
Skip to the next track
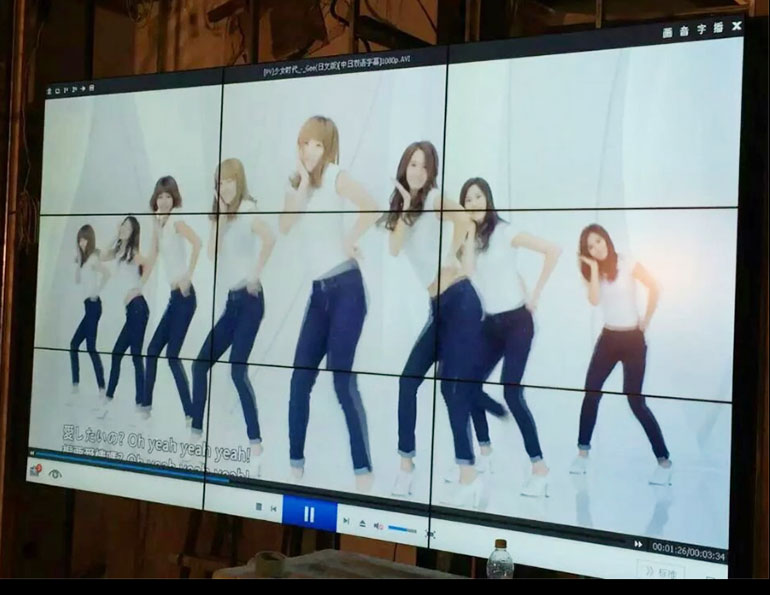click(346, 520)
